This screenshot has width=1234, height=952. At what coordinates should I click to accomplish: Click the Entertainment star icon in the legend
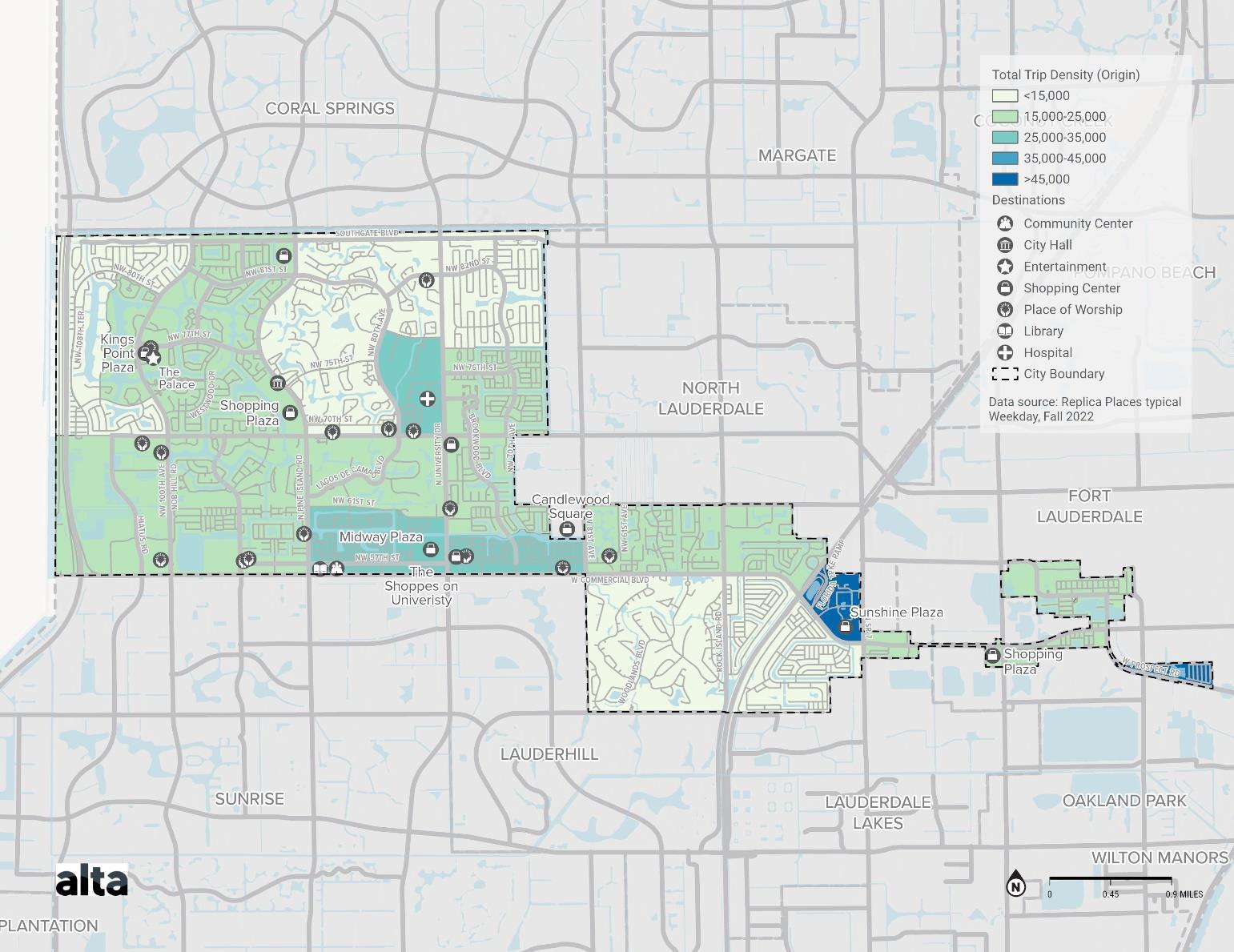coord(1005,267)
